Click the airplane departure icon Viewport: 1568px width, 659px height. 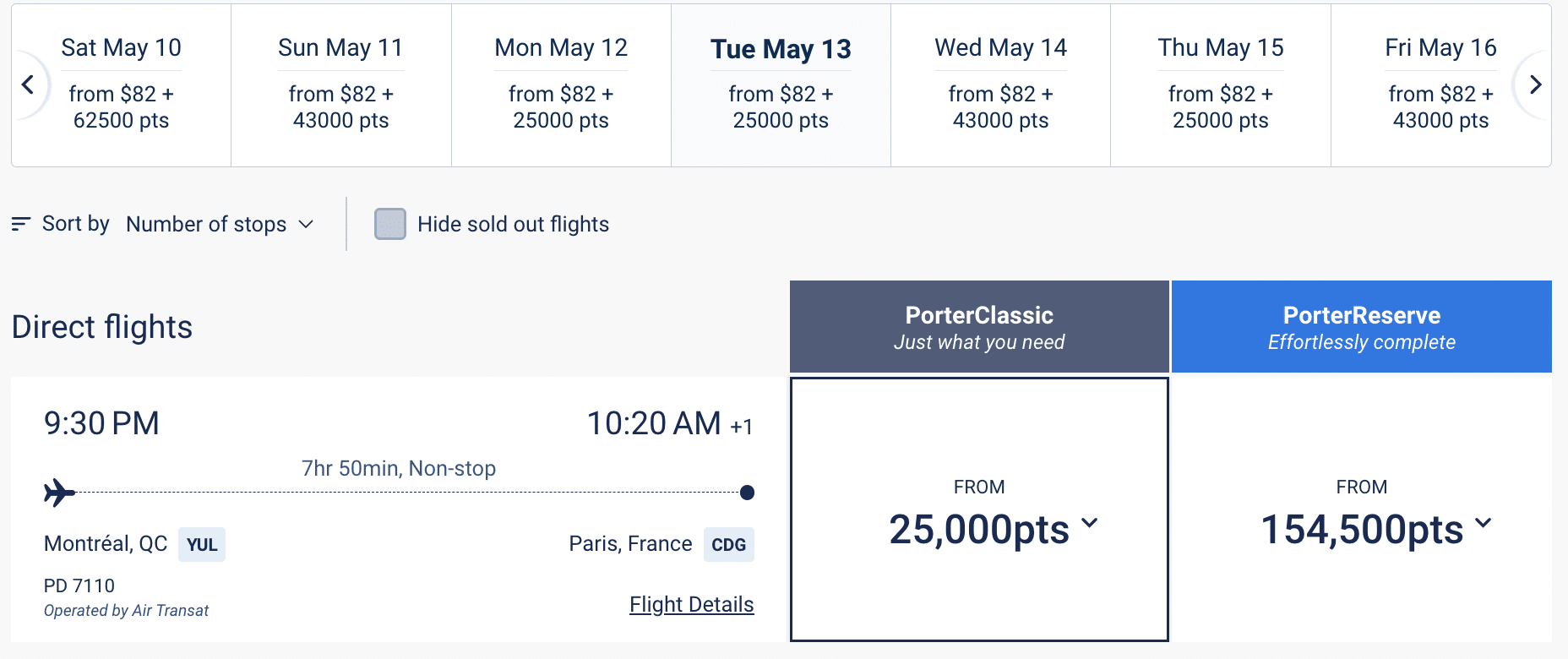click(59, 492)
